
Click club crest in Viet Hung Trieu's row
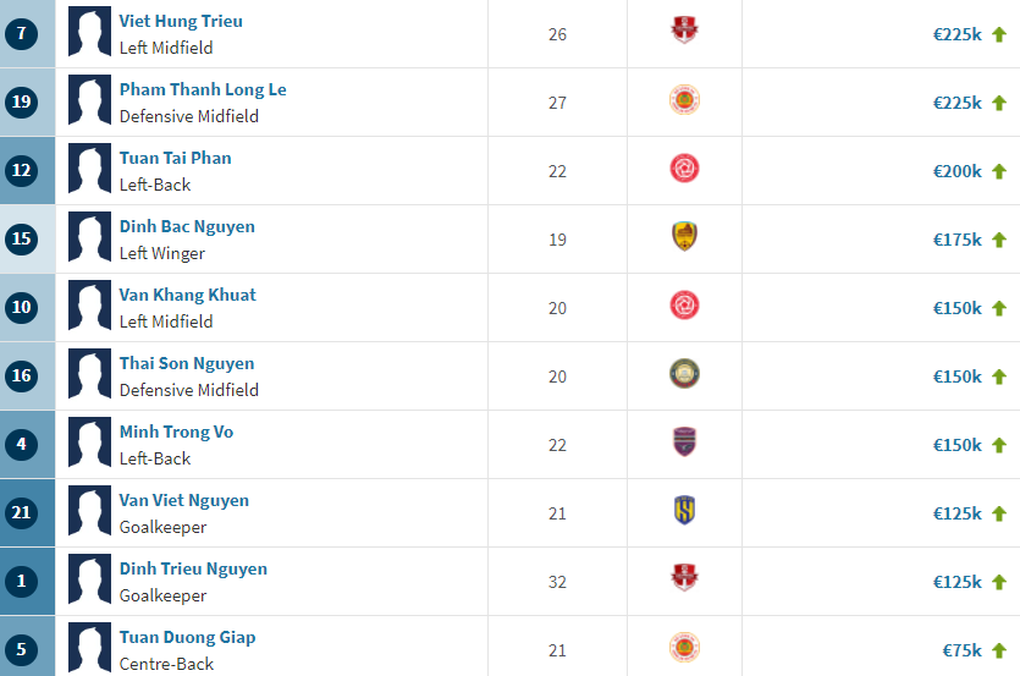coord(684,32)
